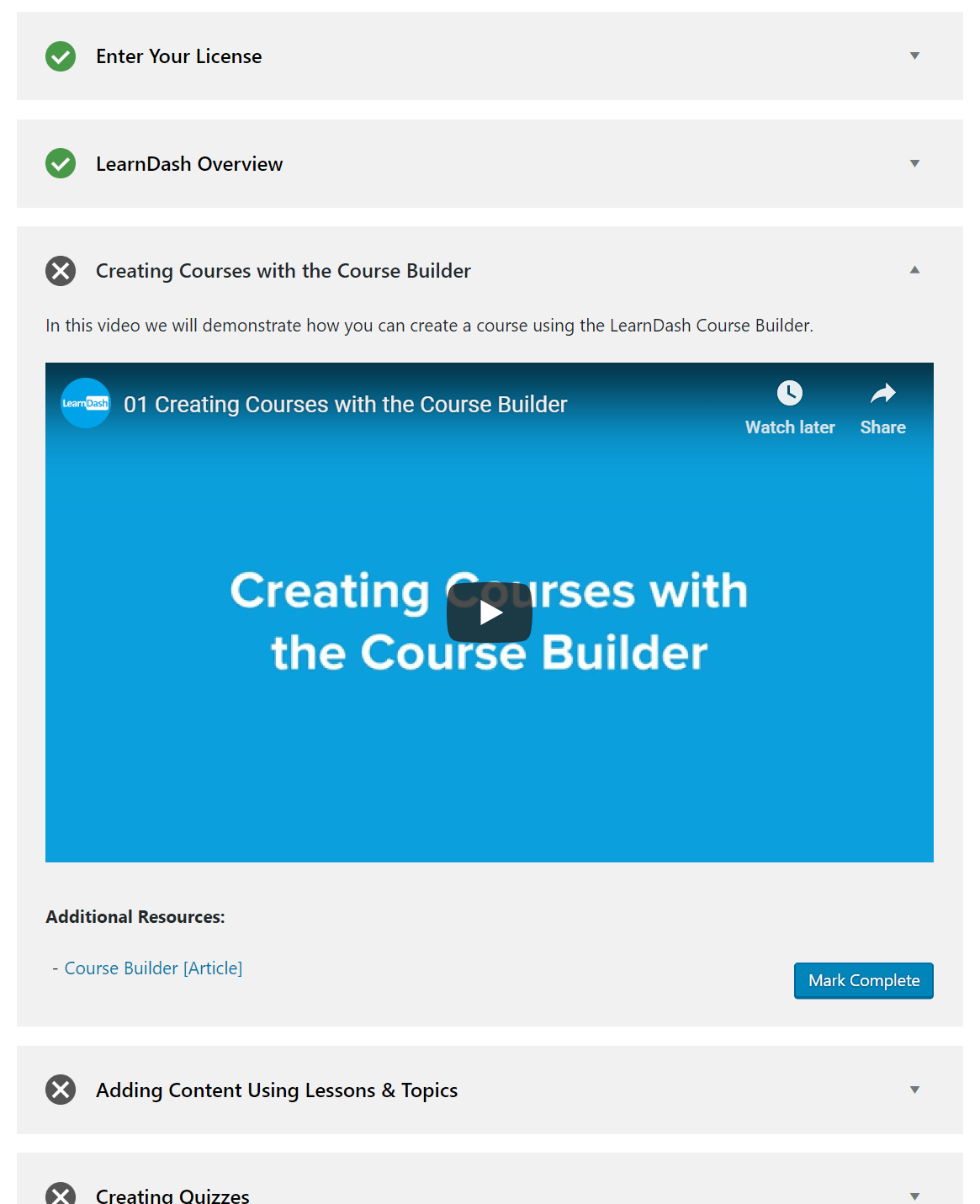Expand the LearnDash Overview section arrow
980x1204 pixels.
pyautogui.click(x=914, y=163)
